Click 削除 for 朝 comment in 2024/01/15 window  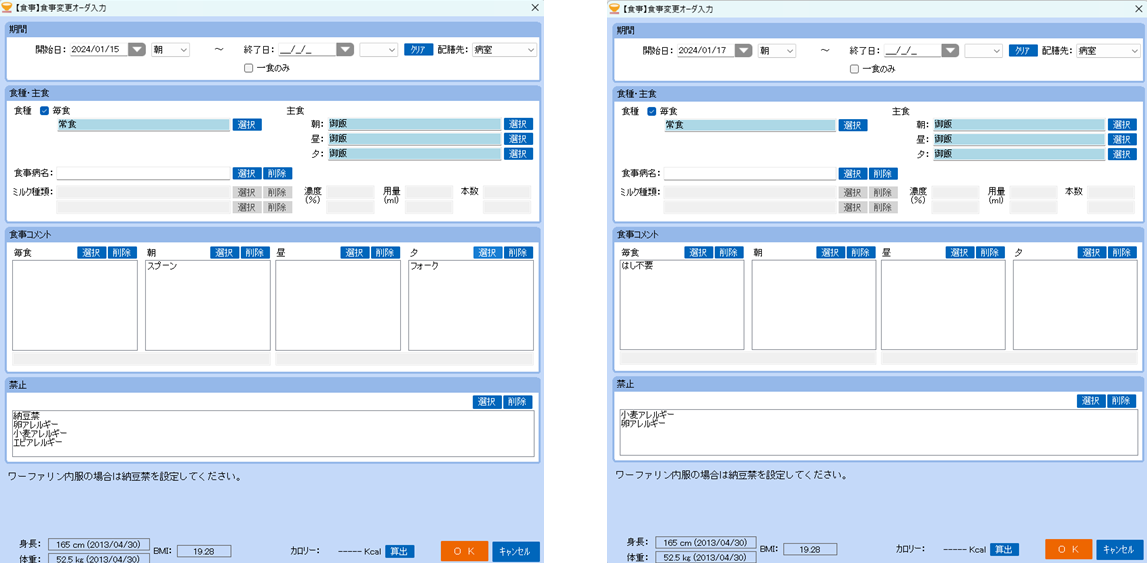point(255,252)
